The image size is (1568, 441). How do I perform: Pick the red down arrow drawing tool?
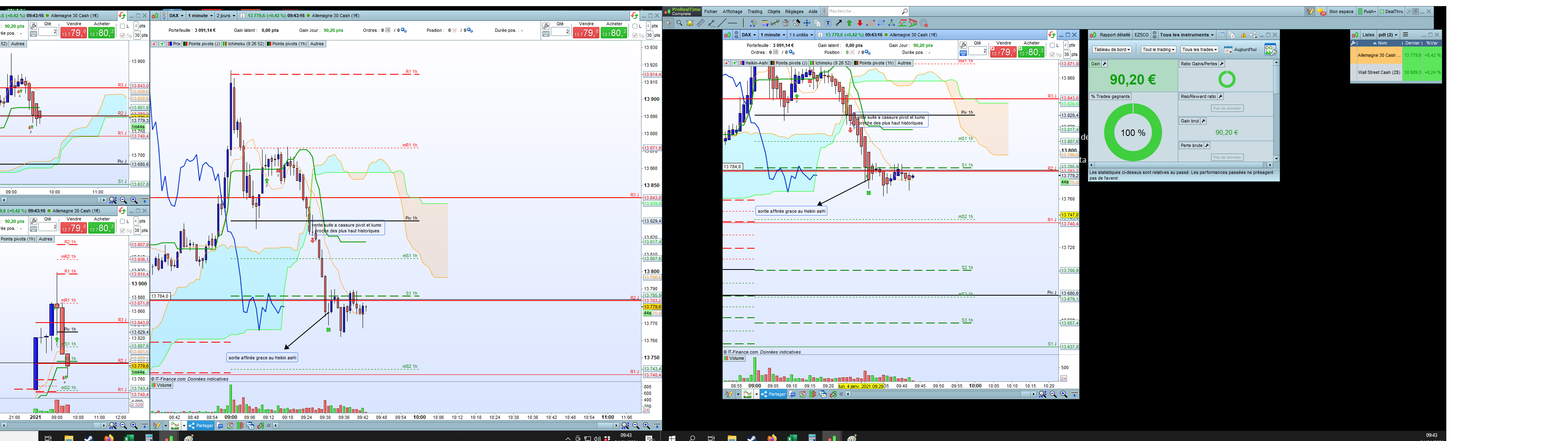[860, 23]
